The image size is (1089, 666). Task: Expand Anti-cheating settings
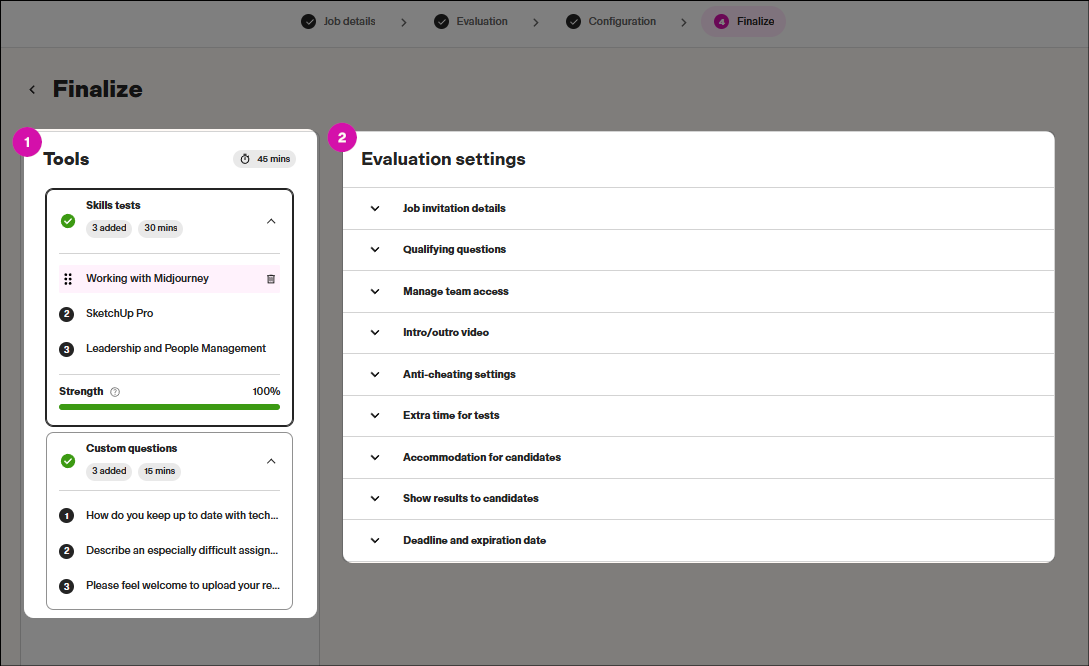(x=375, y=374)
